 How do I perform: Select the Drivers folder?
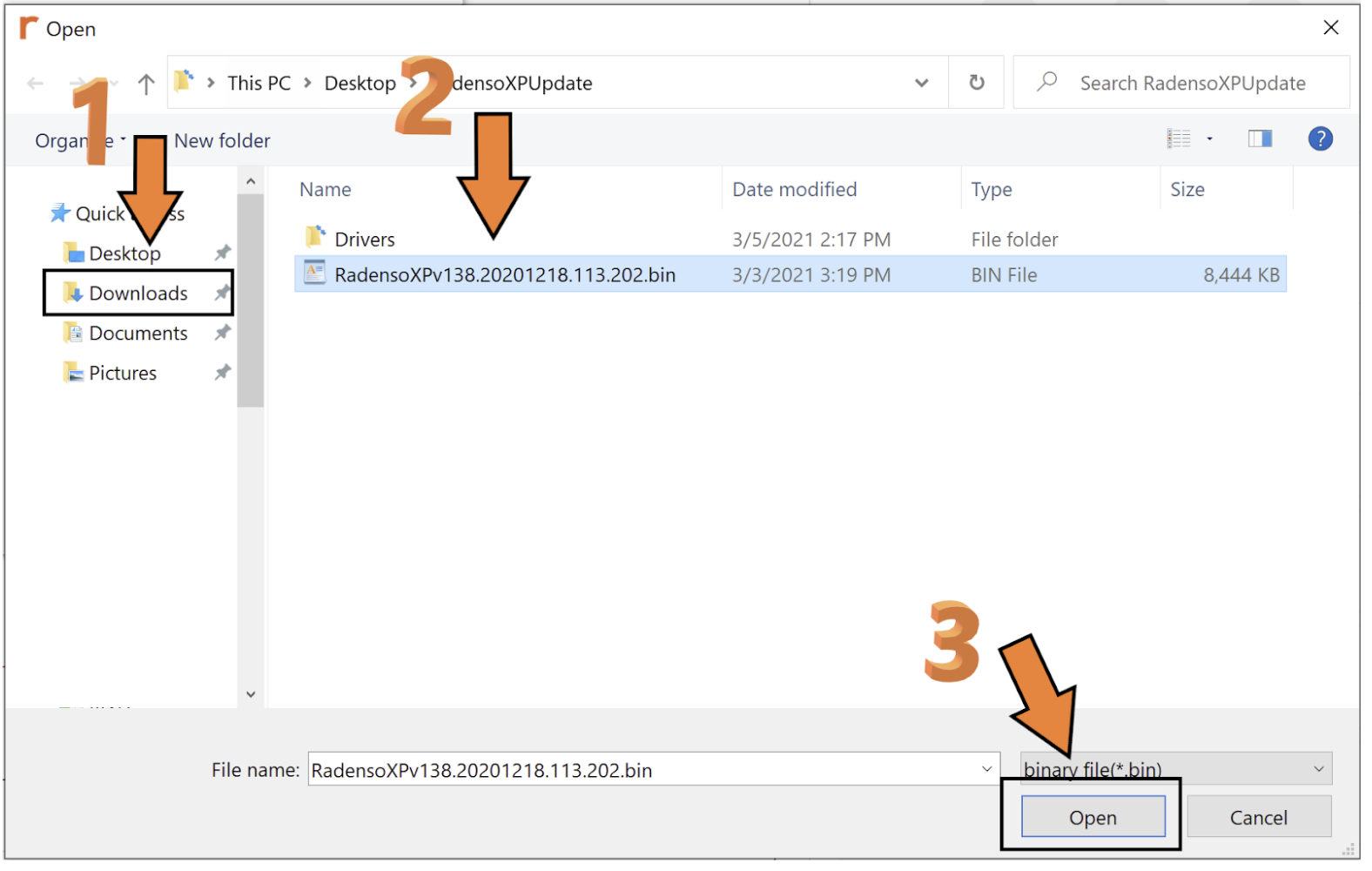(364, 240)
